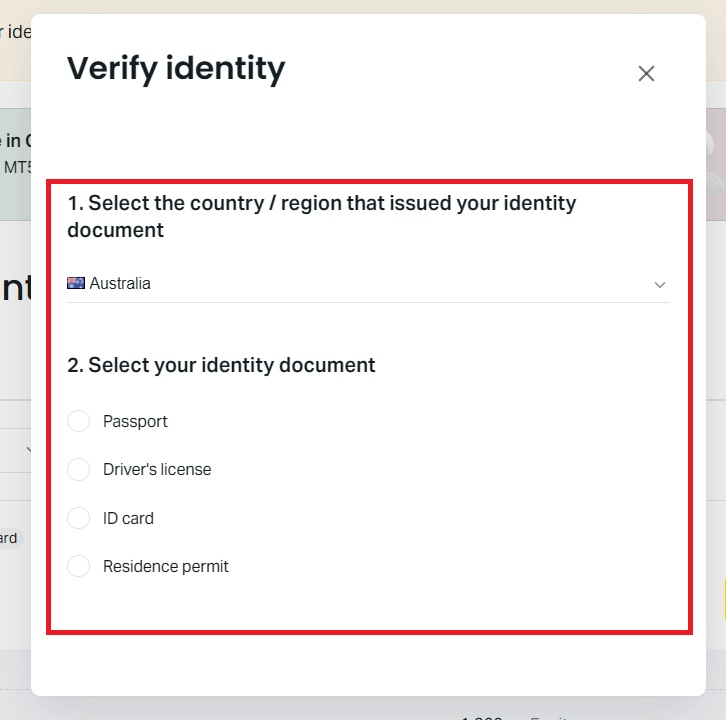Click the country / region issuing heading
Image resolution: width=726 pixels, height=720 pixels.
point(321,216)
